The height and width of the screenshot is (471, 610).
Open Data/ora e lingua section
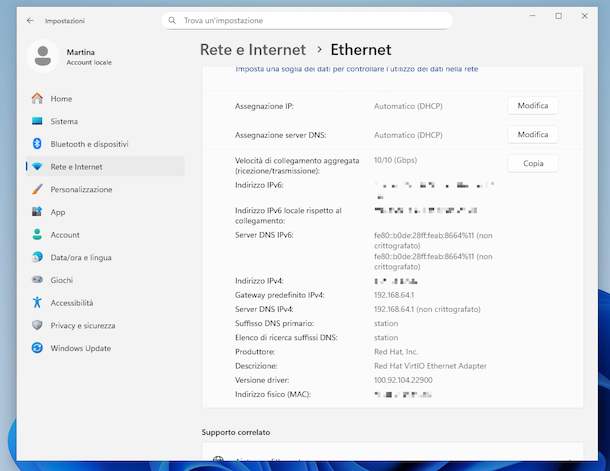click(x=105, y=257)
